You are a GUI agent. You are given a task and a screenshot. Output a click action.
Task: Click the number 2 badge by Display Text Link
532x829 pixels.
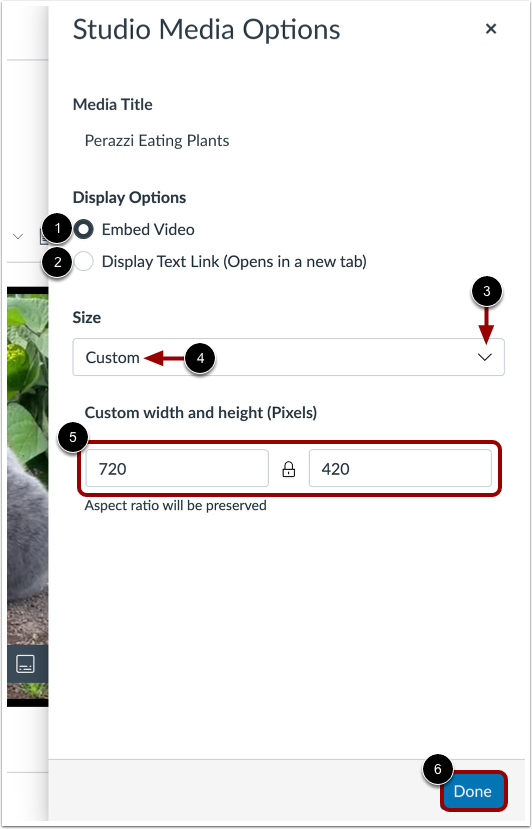click(x=59, y=262)
